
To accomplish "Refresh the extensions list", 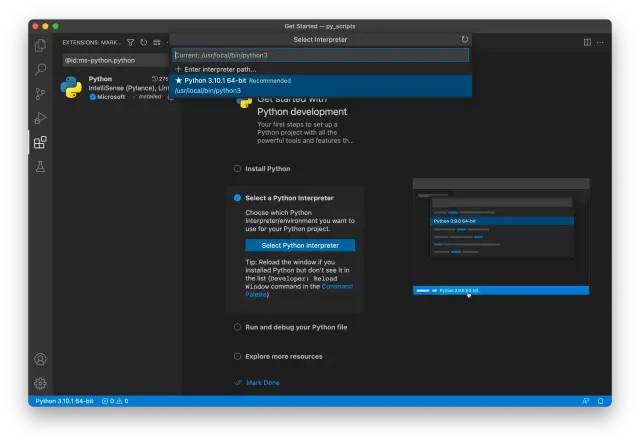I will (x=144, y=42).
